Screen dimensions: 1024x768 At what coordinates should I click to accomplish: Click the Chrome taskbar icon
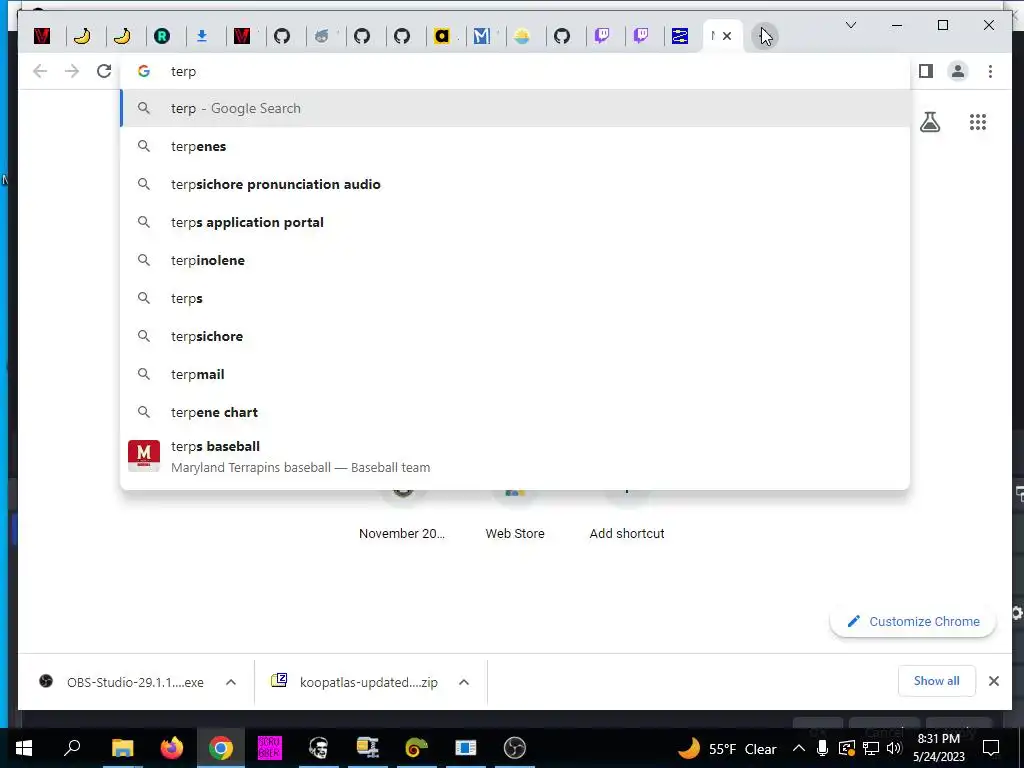tap(221, 748)
